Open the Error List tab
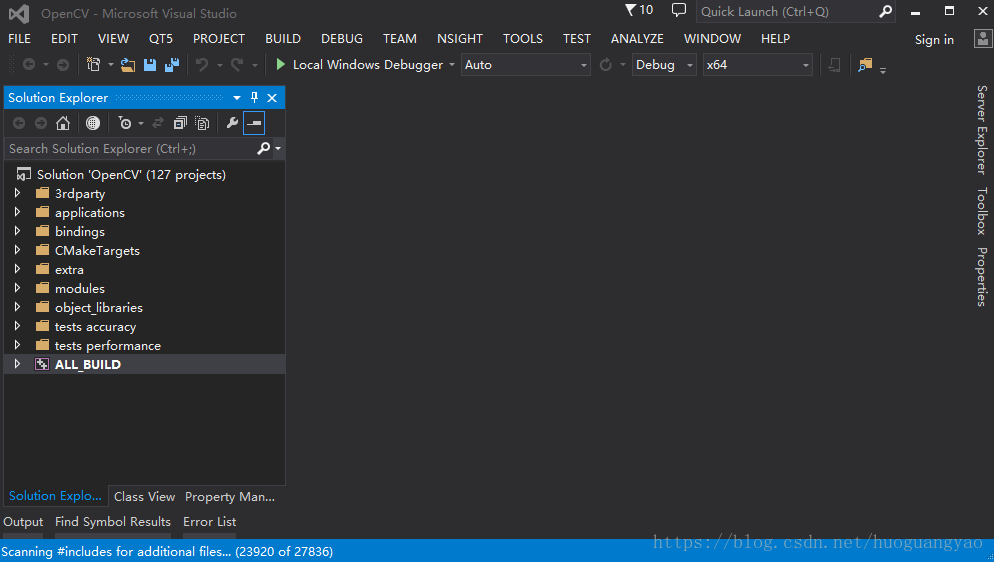This screenshot has width=994, height=562. coord(209,521)
